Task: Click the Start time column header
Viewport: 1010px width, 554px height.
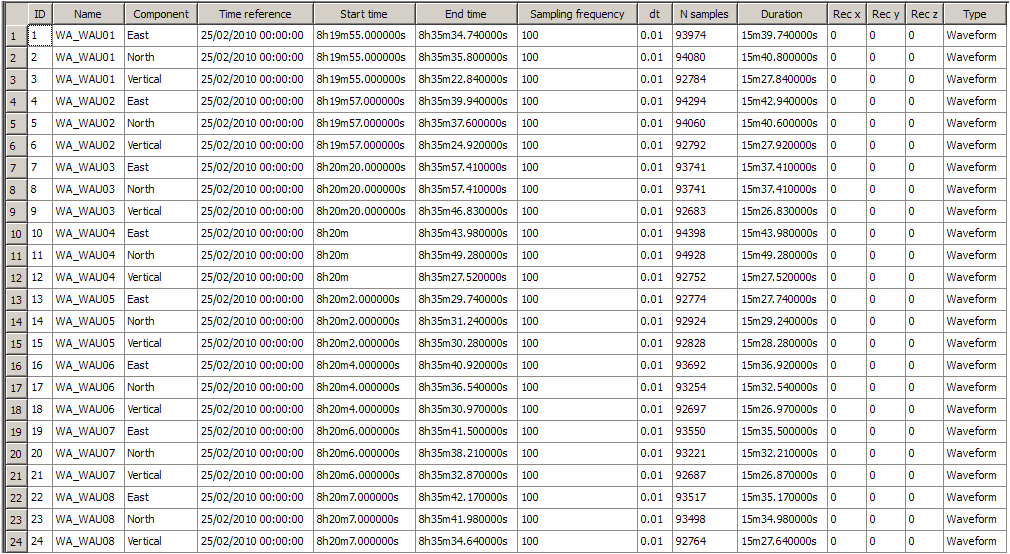Action: [362, 14]
